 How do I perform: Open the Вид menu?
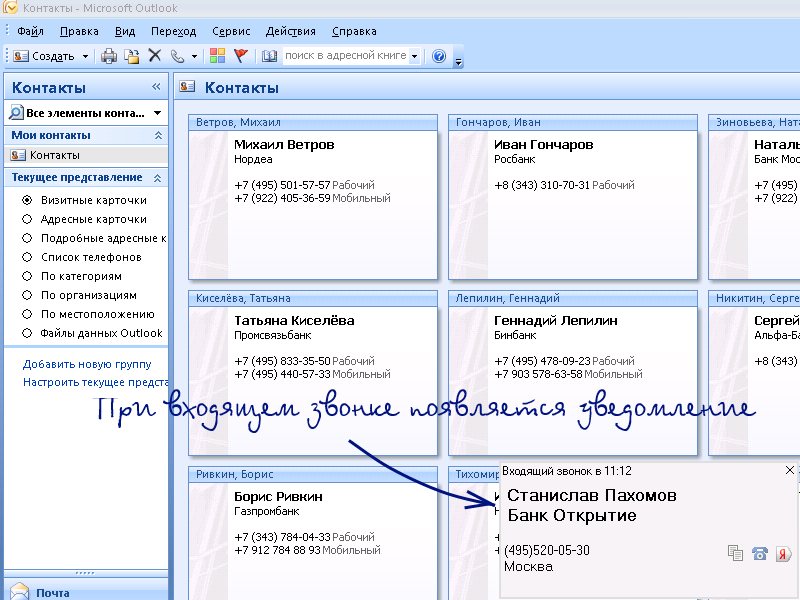coord(125,31)
